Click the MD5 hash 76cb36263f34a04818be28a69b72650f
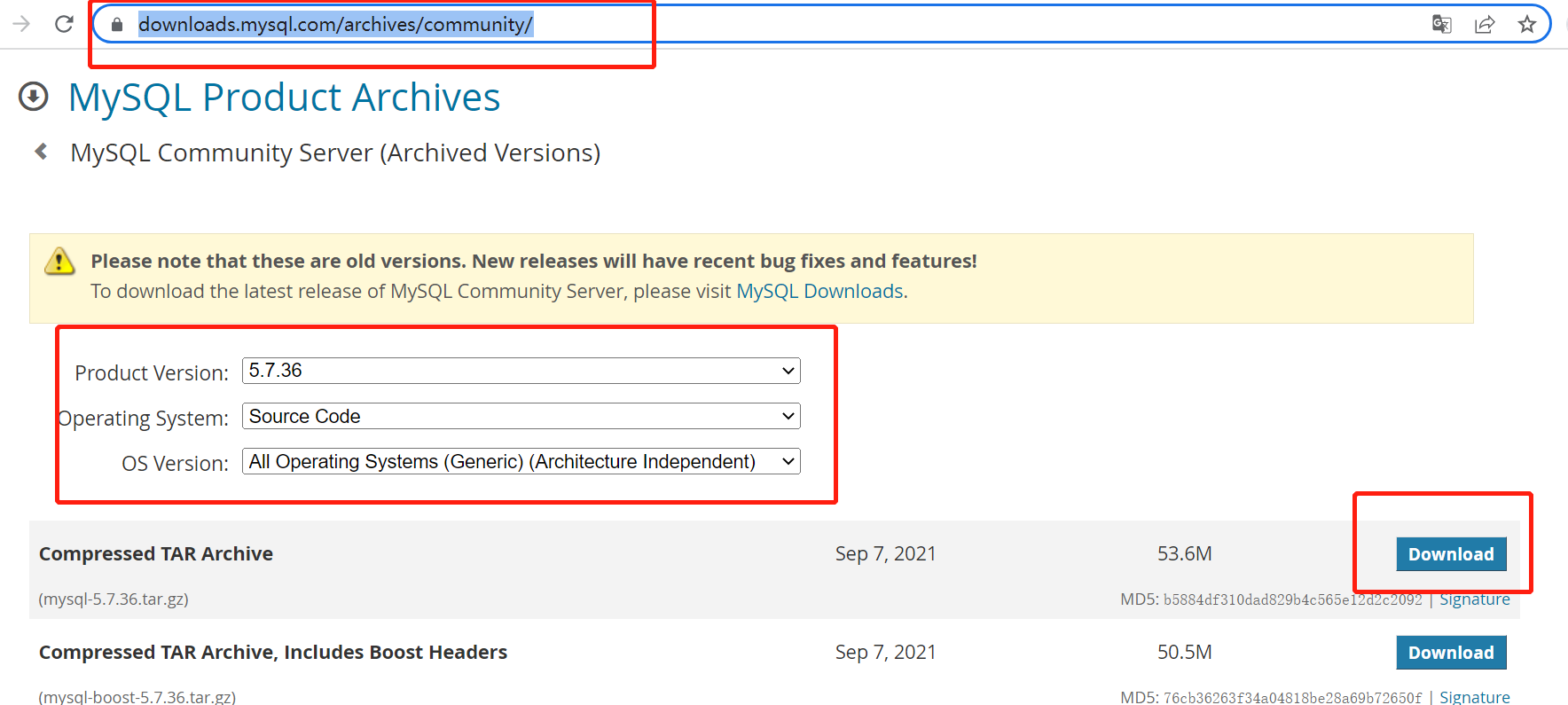Image resolution: width=1568 pixels, height=705 pixels. (x=1292, y=698)
